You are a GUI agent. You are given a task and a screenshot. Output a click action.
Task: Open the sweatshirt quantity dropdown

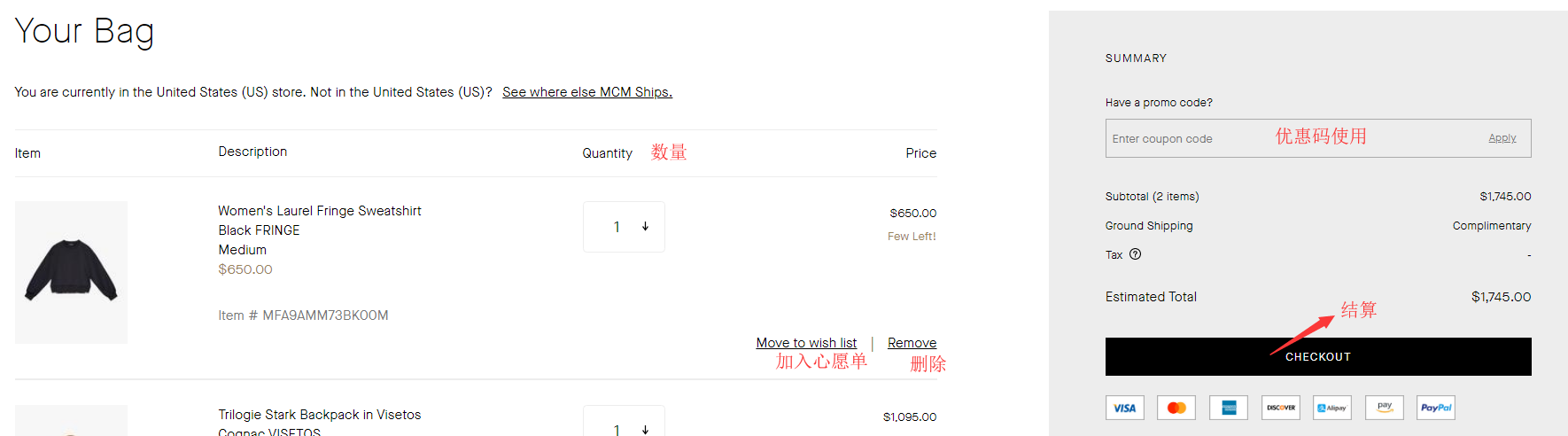(624, 227)
